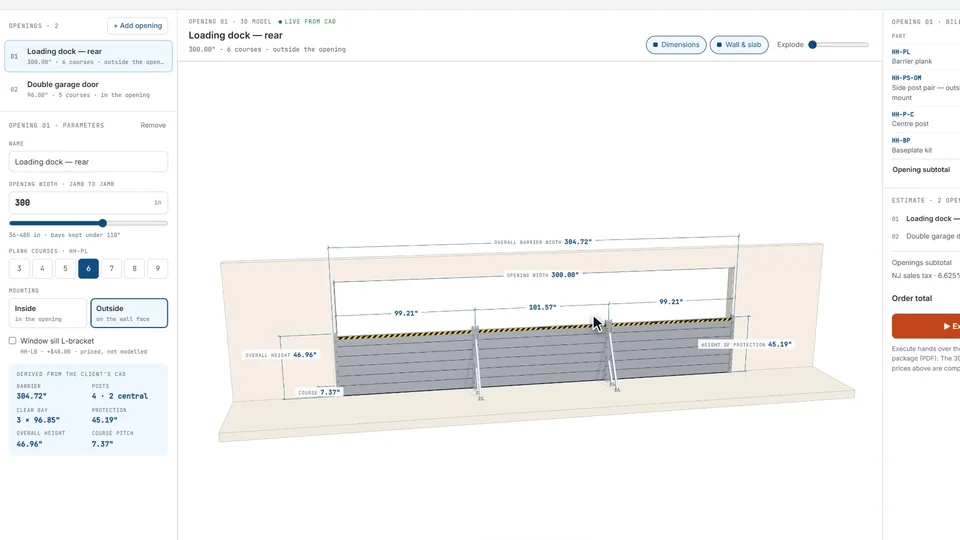
Task: Focus the opening width input showing 300
Action: point(89,203)
